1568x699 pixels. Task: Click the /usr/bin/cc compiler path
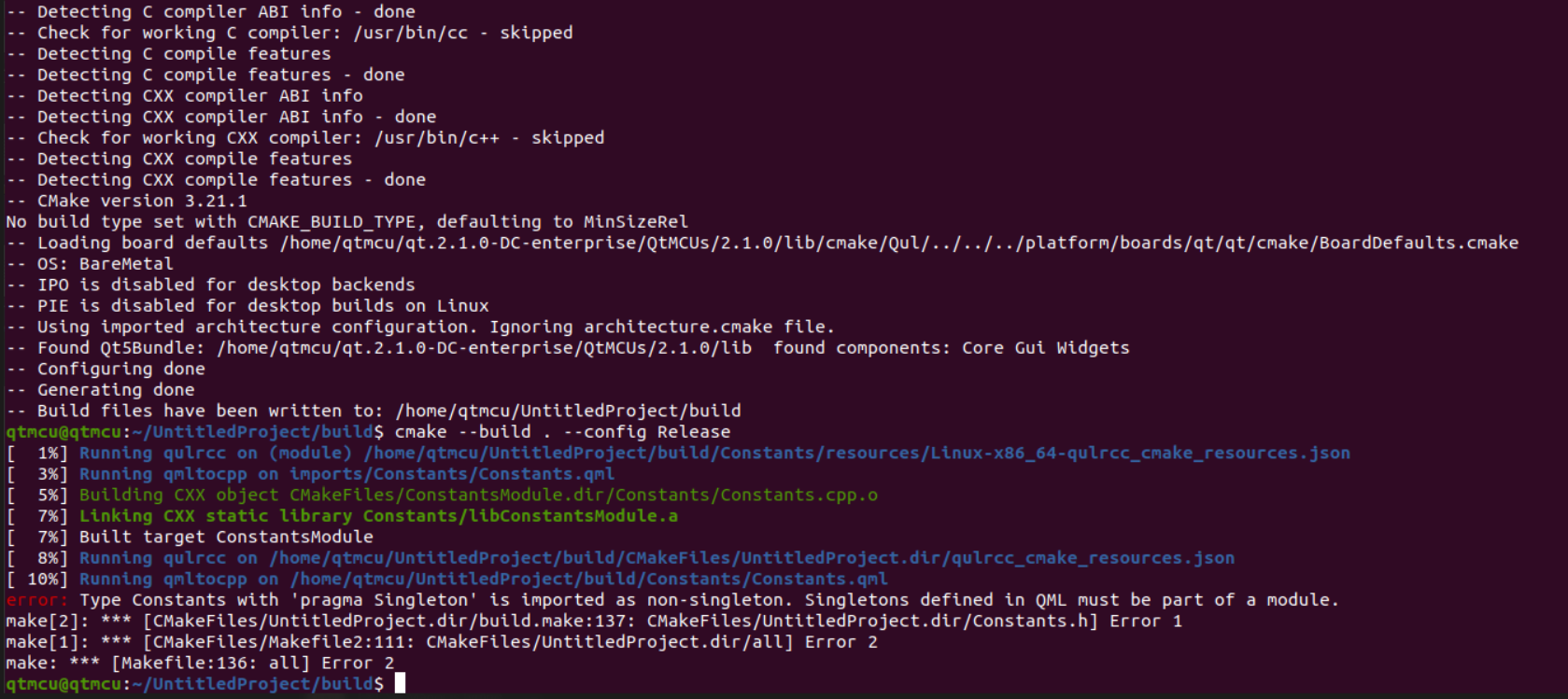coord(410,34)
